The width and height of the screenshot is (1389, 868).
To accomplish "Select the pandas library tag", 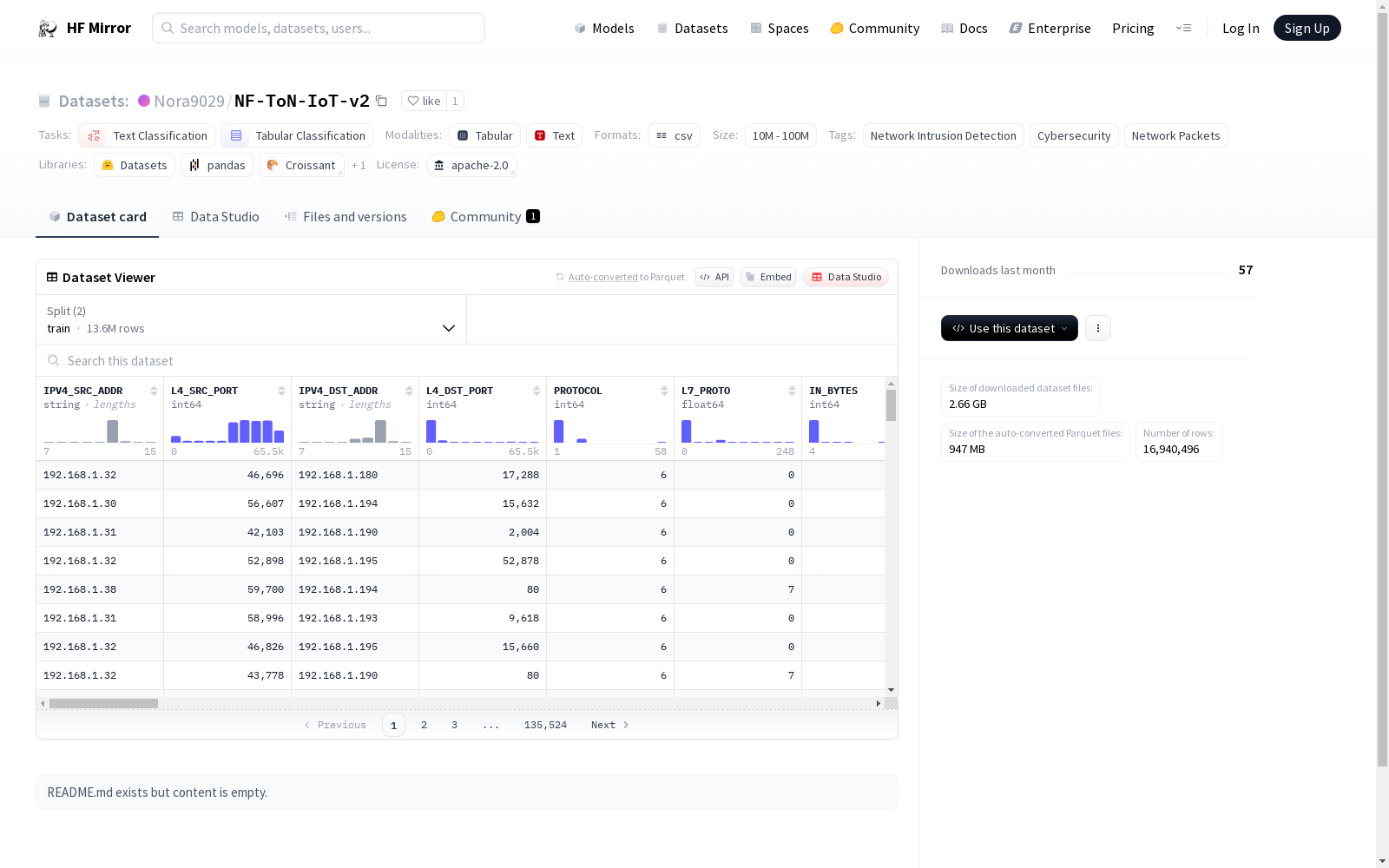I will tap(217, 165).
